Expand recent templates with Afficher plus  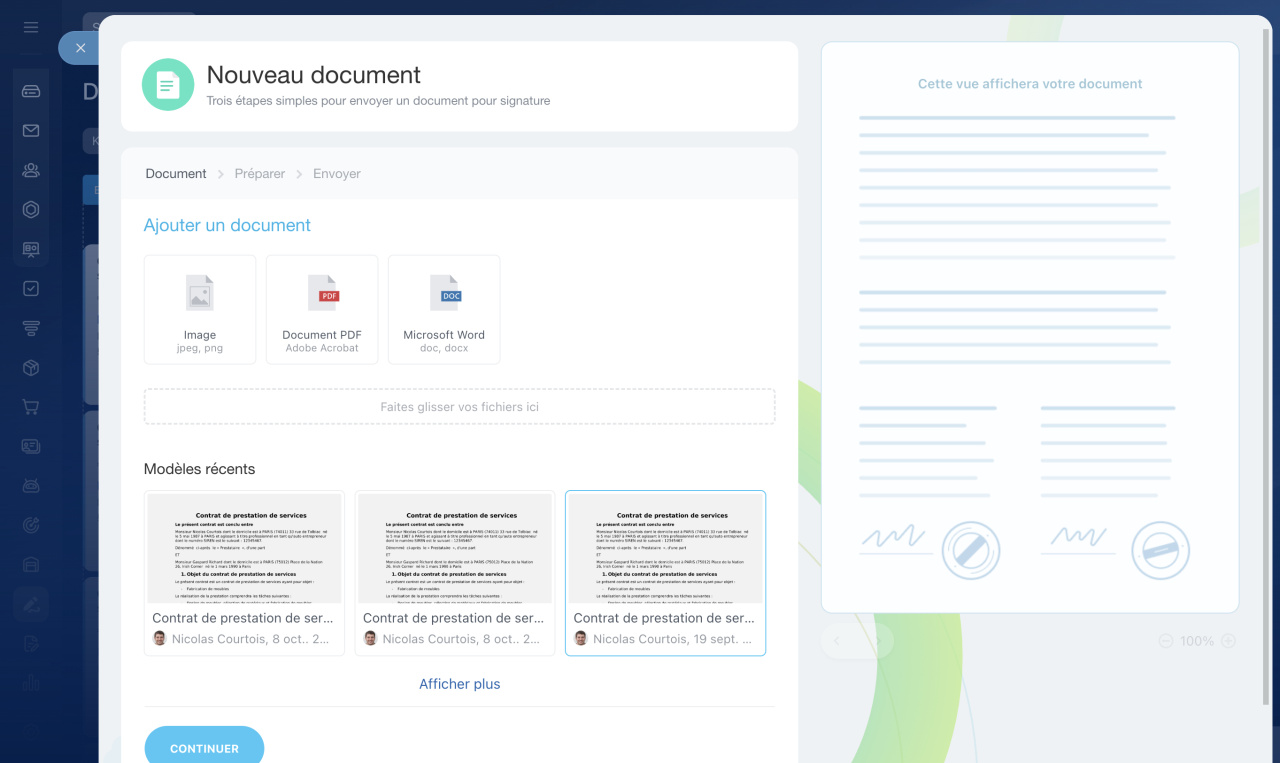click(459, 684)
